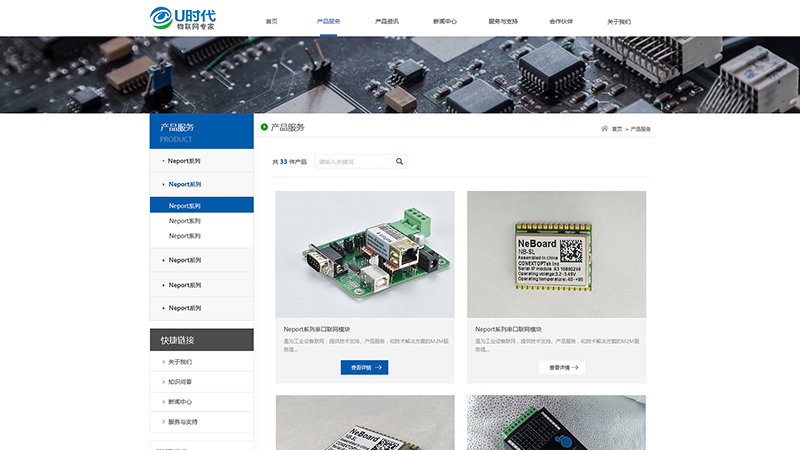Open 合作伙伴 in the top navigation
The image size is (800, 450).
[x=561, y=21]
